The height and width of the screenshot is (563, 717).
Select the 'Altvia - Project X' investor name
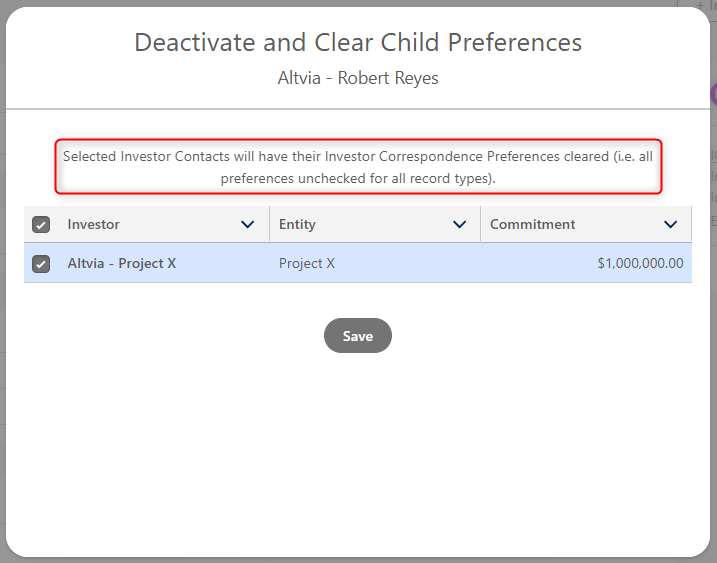(x=122, y=263)
